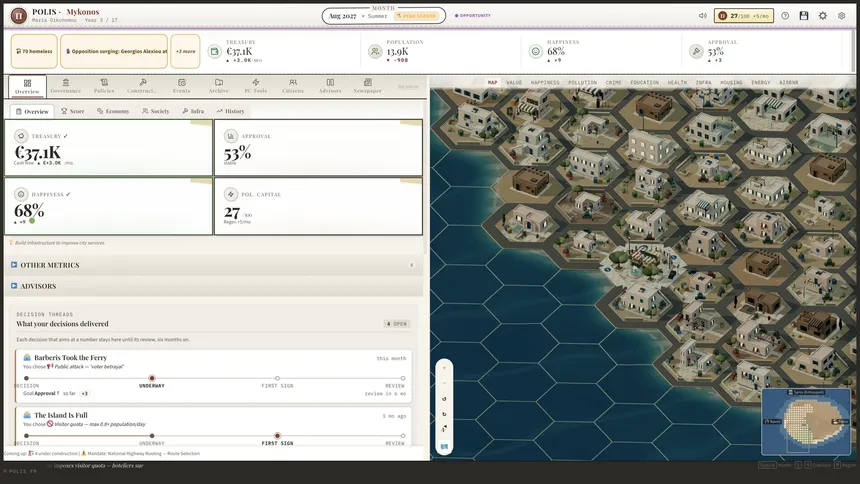Switch map overlay to ENERGY
This screenshot has height=484, width=860.
(x=761, y=82)
